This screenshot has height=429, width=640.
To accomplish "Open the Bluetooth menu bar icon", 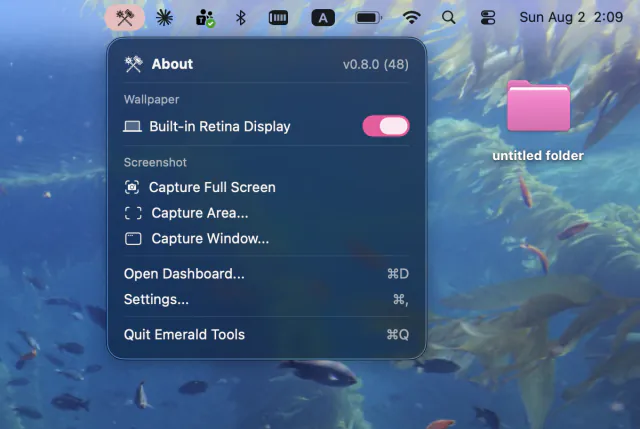I will [x=241, y=18].
